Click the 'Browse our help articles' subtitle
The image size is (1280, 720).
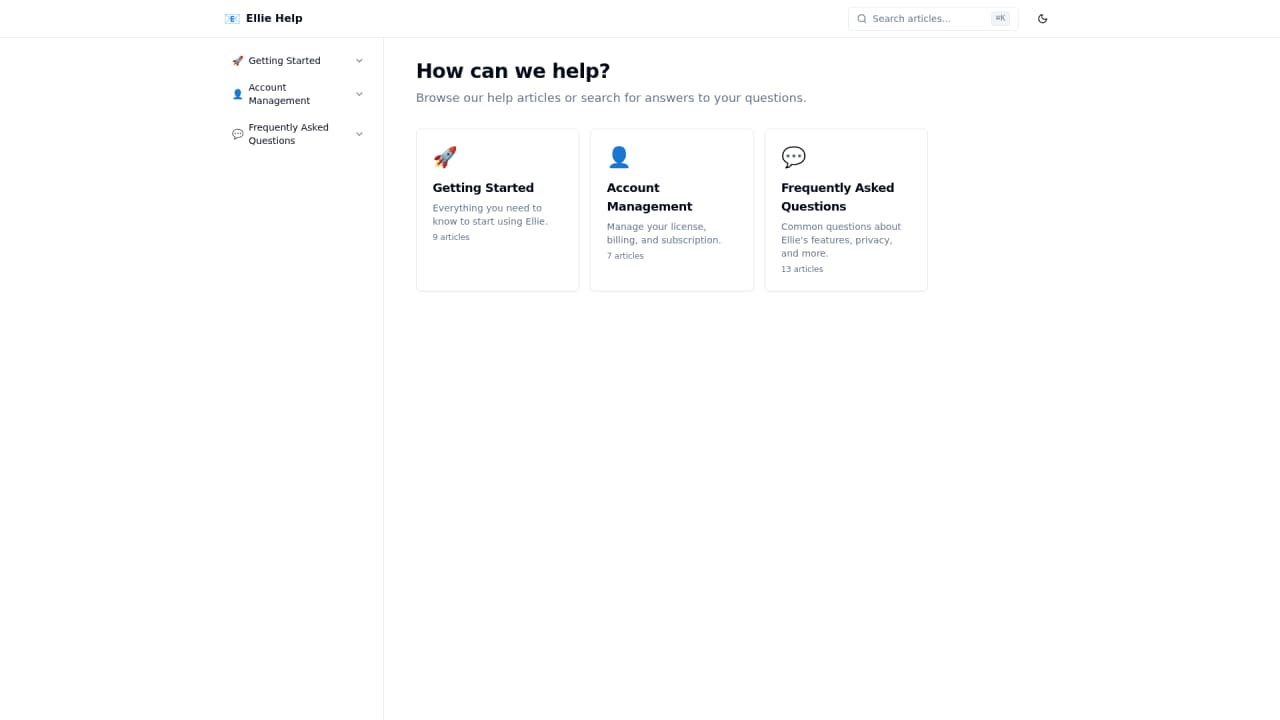pos(611,98)
